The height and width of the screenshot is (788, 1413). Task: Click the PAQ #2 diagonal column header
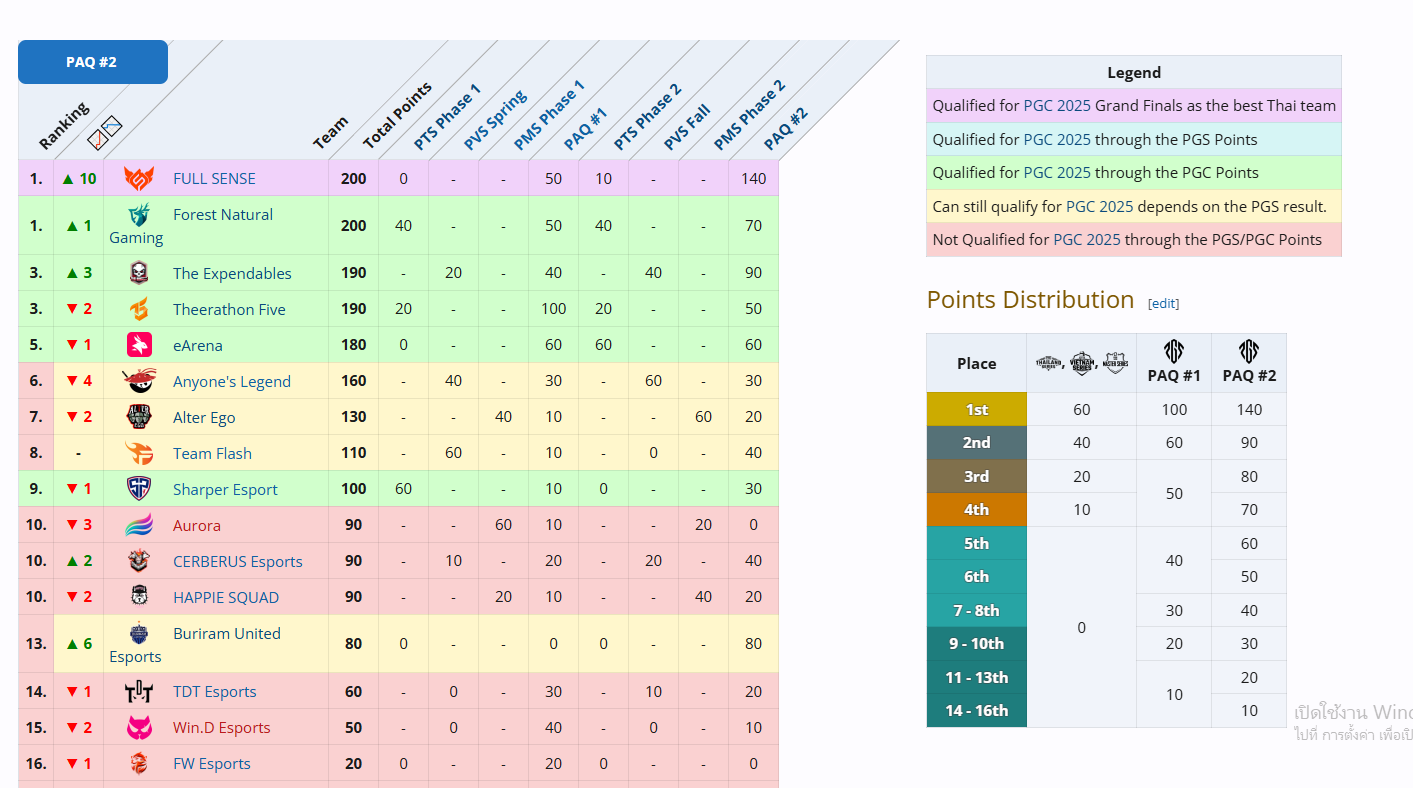tap(786, 129)
